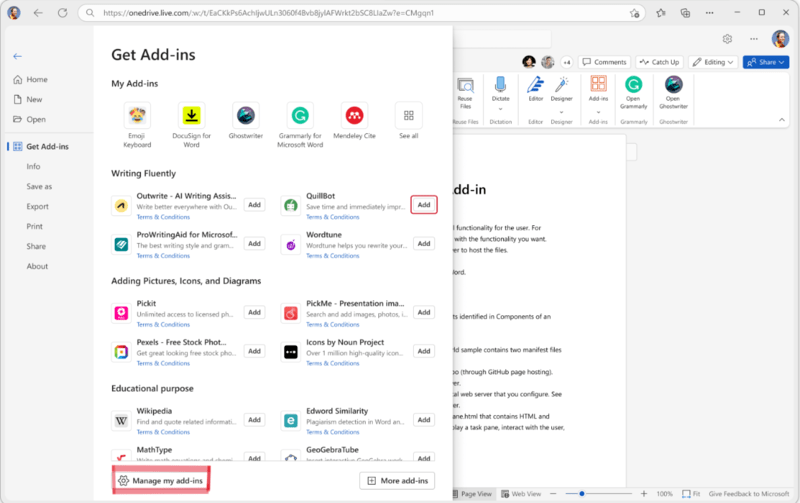Open the Info menu item
This screenshot has height=503, width=800.
(x=33, y=166)
